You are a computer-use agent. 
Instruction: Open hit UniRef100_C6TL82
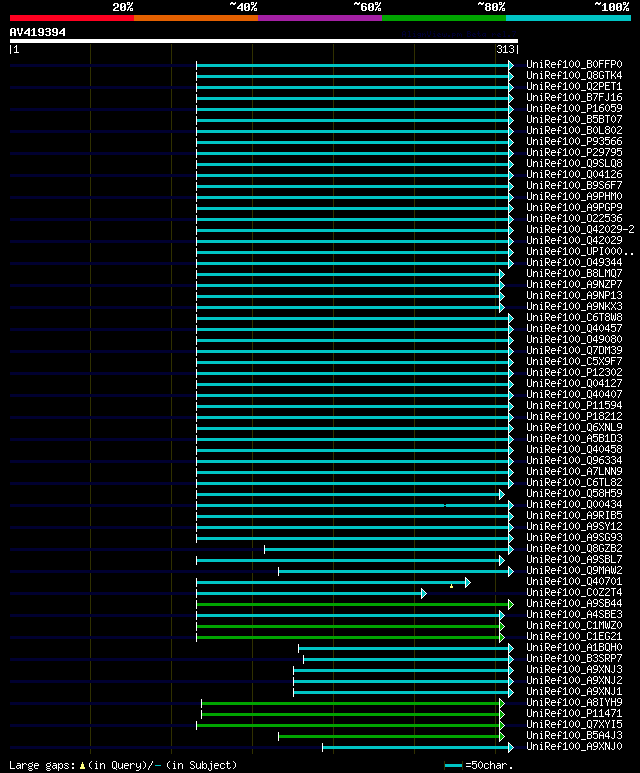[574, 482]
